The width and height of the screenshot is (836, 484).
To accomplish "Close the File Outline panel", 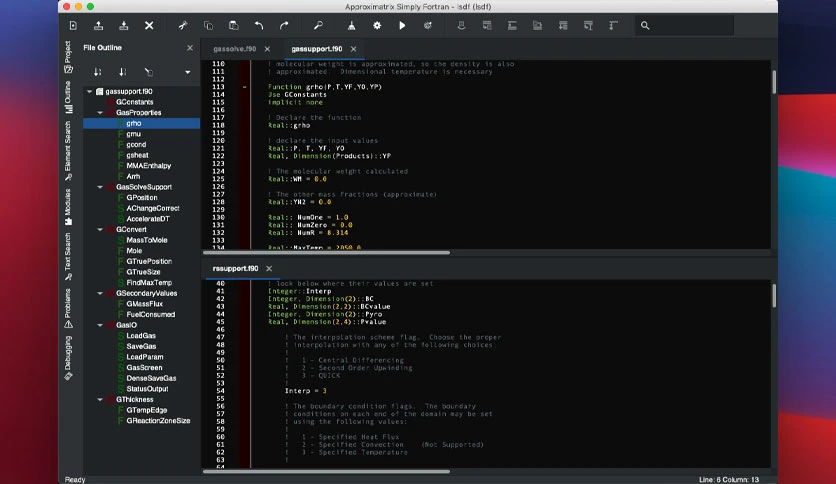I will click(190, 48).
